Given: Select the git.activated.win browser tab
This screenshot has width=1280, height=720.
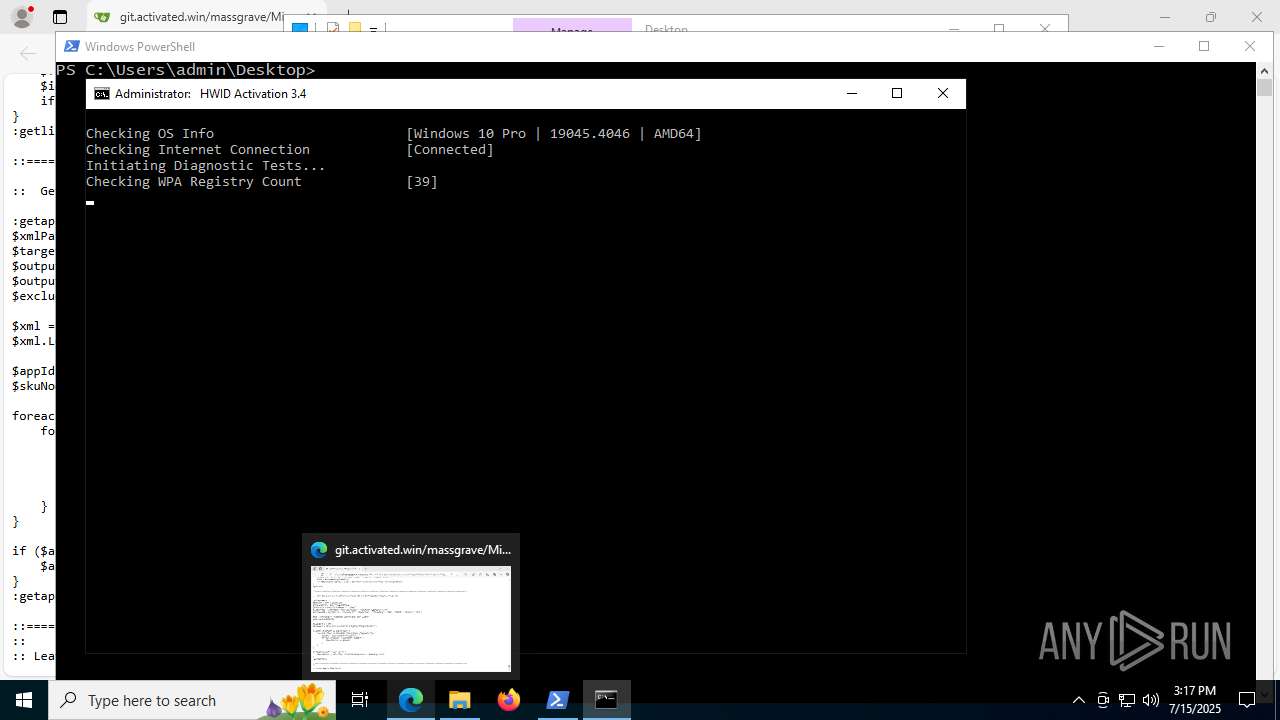Looking at the screenshot, I should pyautogui.click(x=208, y=17).
